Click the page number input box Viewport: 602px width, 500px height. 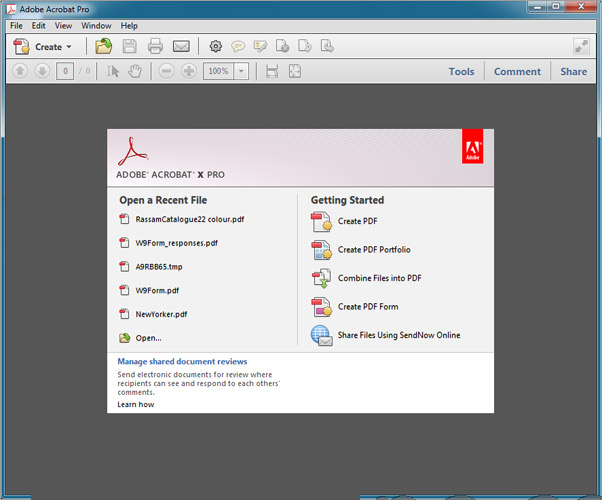tap(65, 71)
